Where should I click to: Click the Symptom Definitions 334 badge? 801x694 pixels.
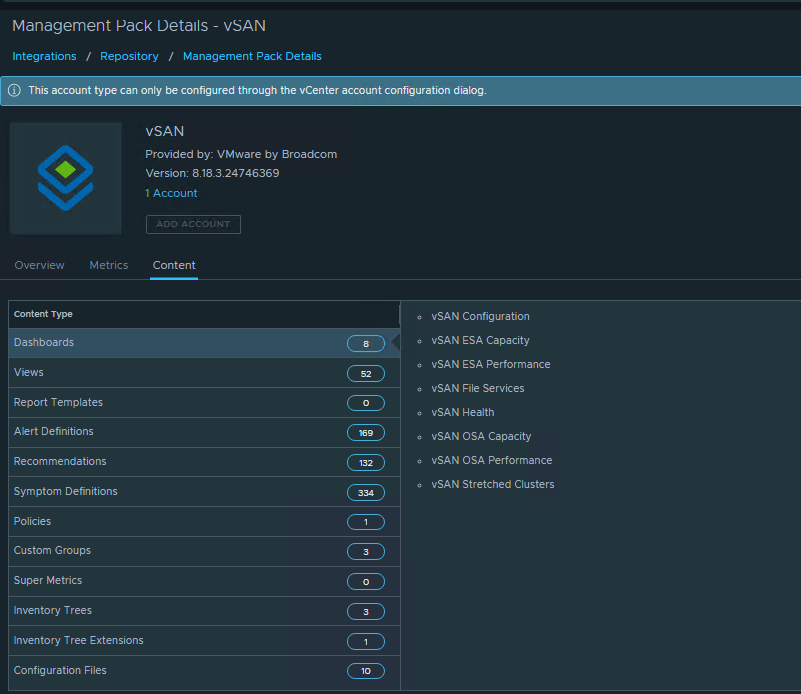pyautogui.click(x=365, y=493)
